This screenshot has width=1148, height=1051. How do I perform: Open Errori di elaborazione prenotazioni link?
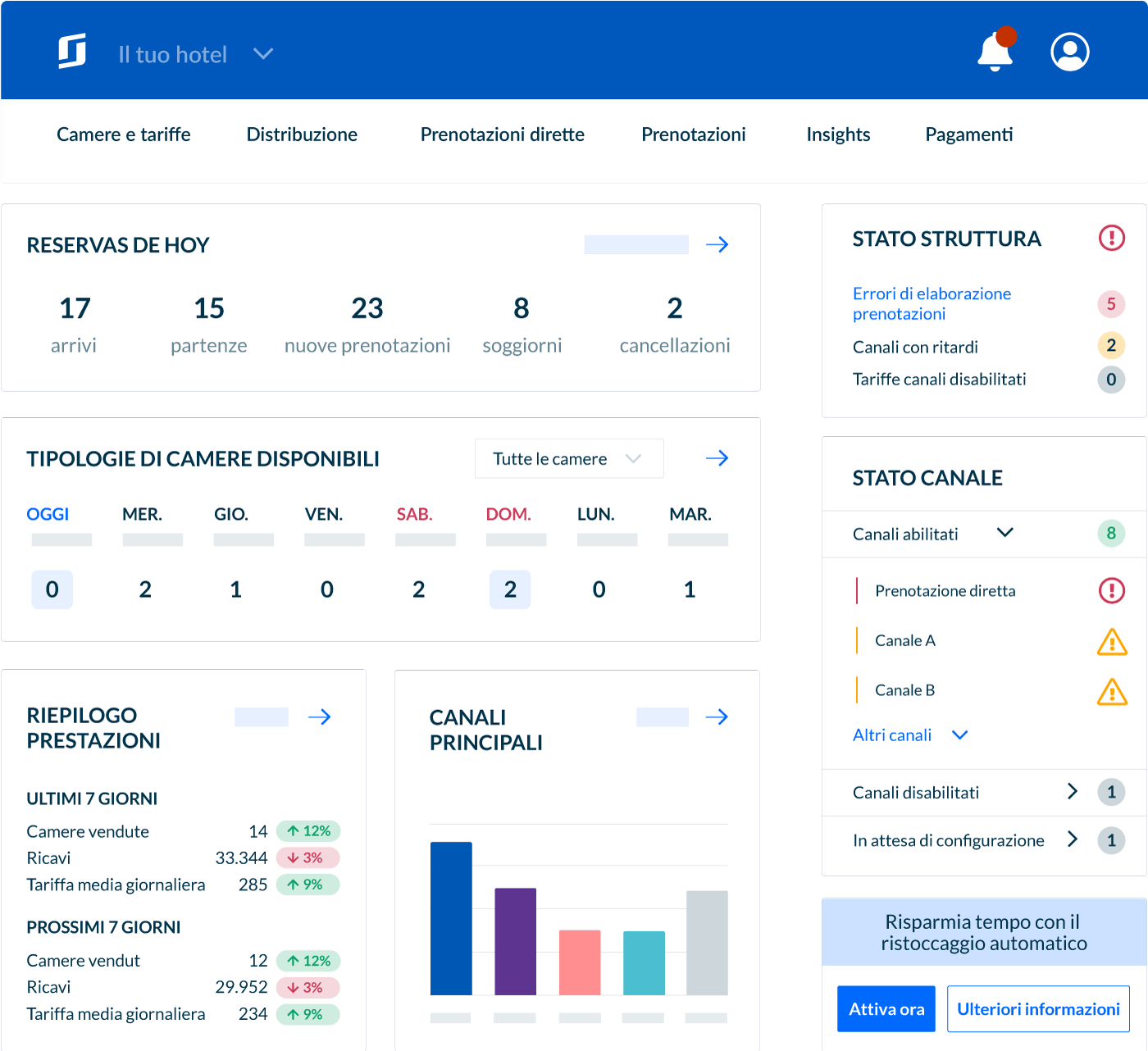point(932,303)
